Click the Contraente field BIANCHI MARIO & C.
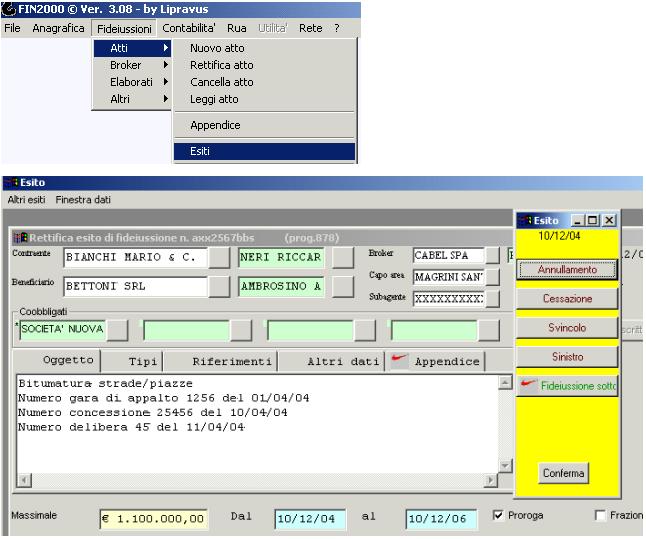The image size is (646, 539). [x=136, y=258]
